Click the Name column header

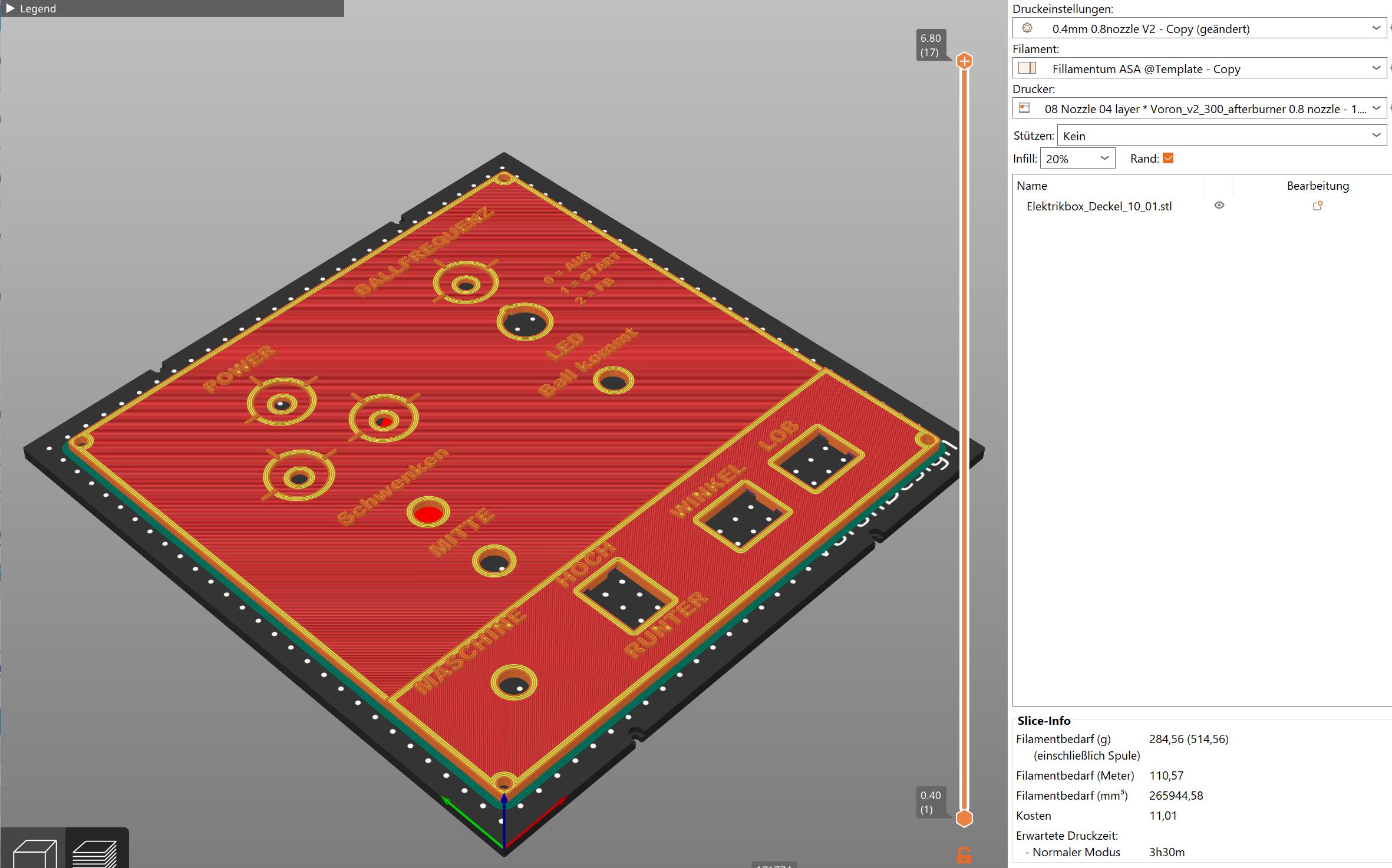point(1032,186)
